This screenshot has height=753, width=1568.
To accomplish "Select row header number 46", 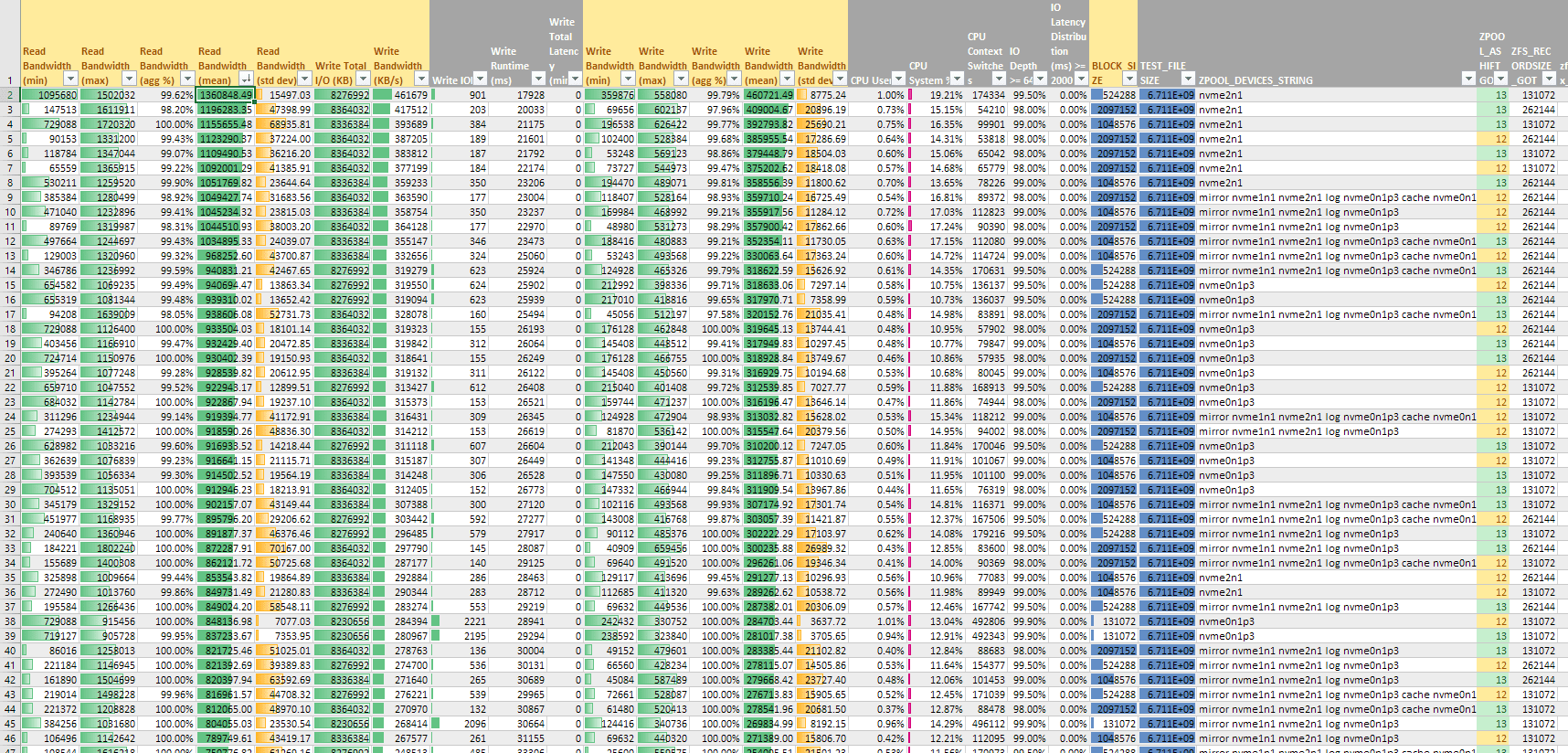I will point(10,738).
